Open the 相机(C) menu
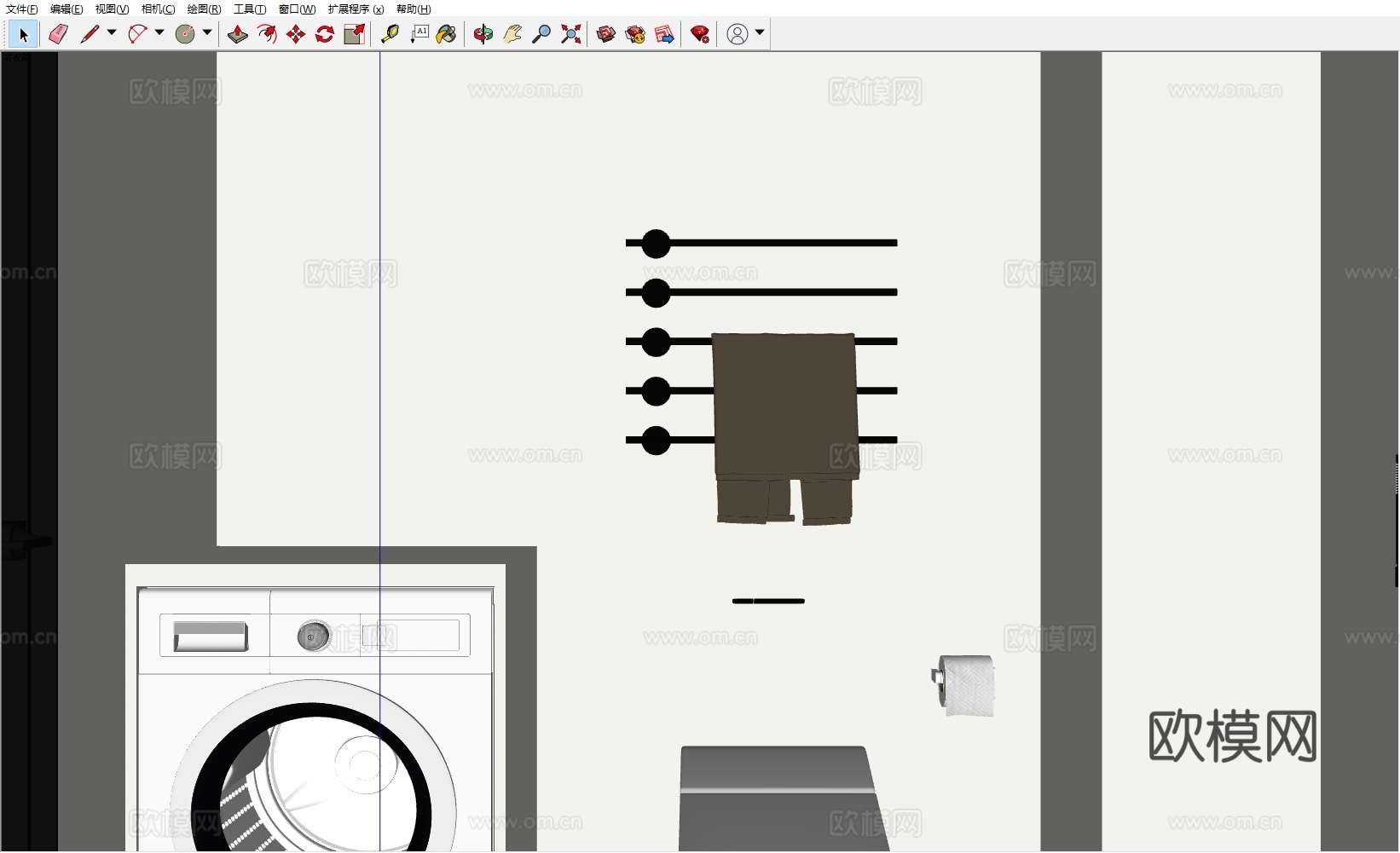 (x=158, y=9)
